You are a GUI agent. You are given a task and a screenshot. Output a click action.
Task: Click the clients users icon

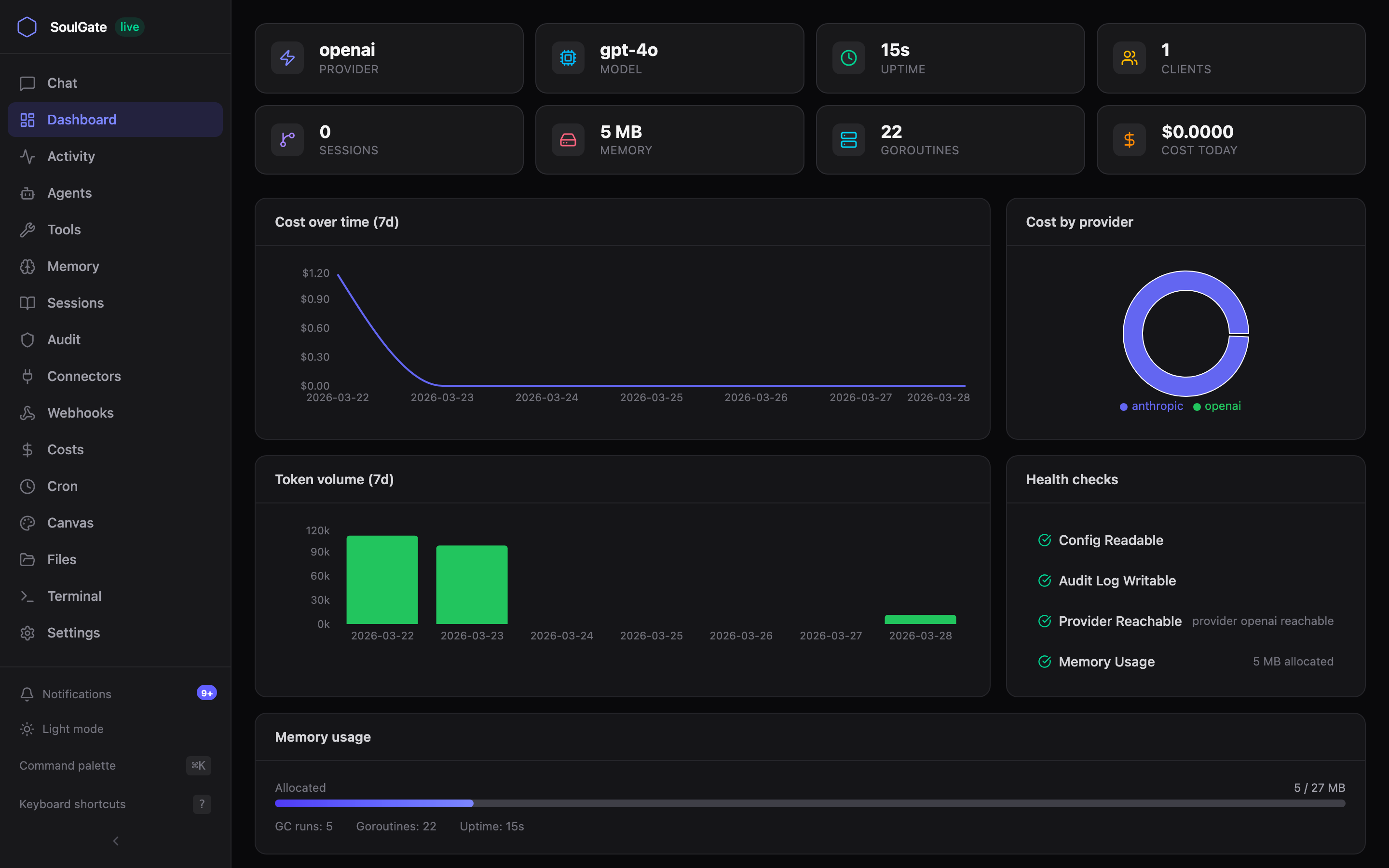[1129, 58]
